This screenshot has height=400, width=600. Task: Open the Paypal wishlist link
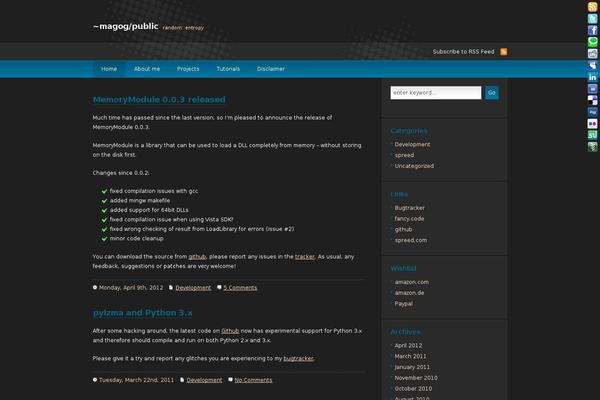click(404, 304)
